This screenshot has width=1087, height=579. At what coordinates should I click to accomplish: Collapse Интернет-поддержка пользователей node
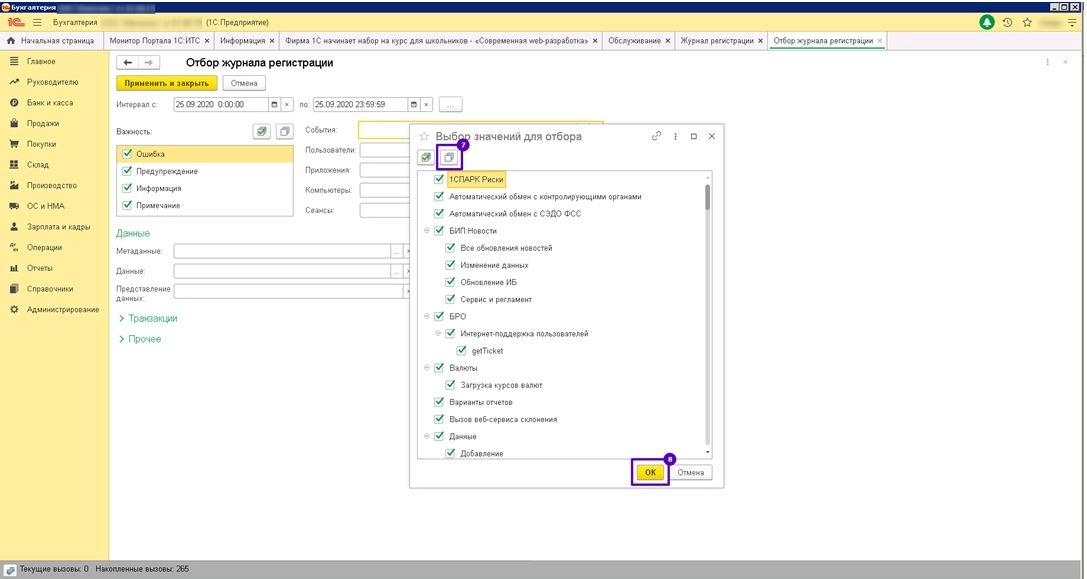[x=438, y=334]
